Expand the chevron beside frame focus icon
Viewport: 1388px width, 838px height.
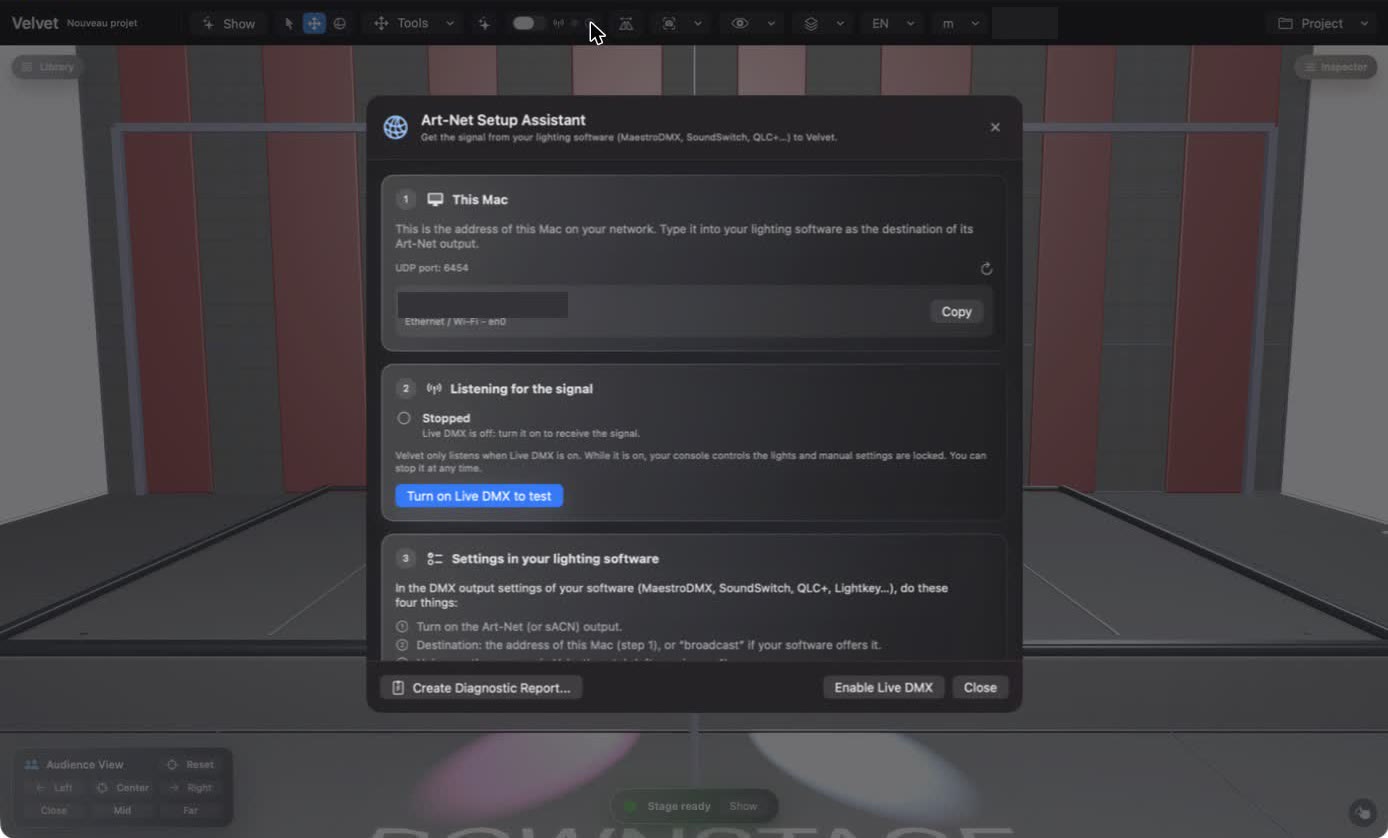pos(697,23)
